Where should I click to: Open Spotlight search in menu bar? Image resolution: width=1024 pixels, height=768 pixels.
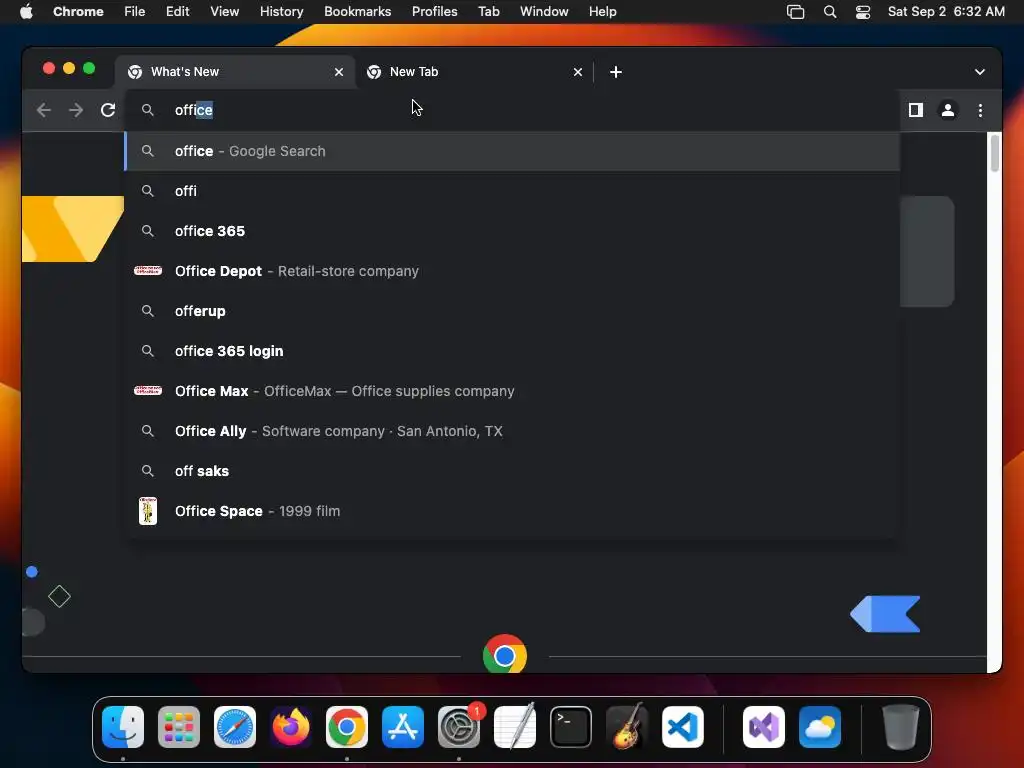[x=829, y=12]
